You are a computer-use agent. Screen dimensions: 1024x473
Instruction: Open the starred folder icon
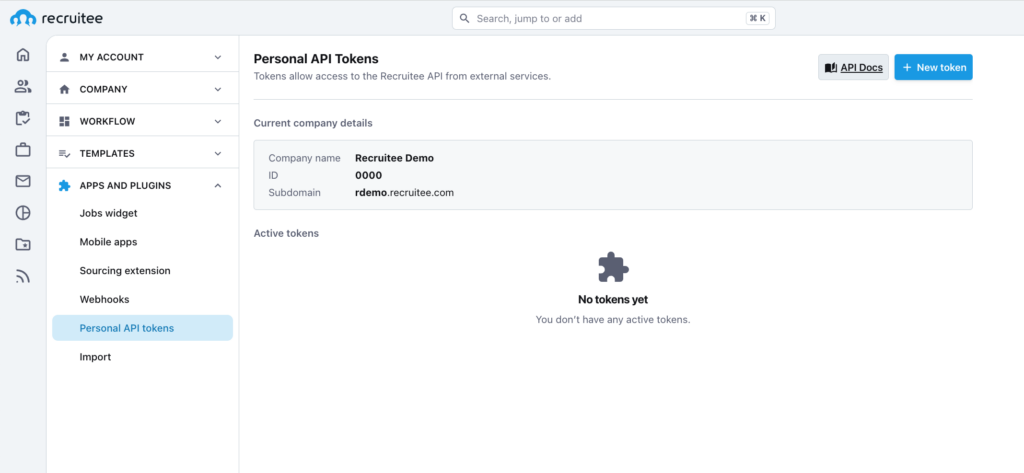[23, 245]
